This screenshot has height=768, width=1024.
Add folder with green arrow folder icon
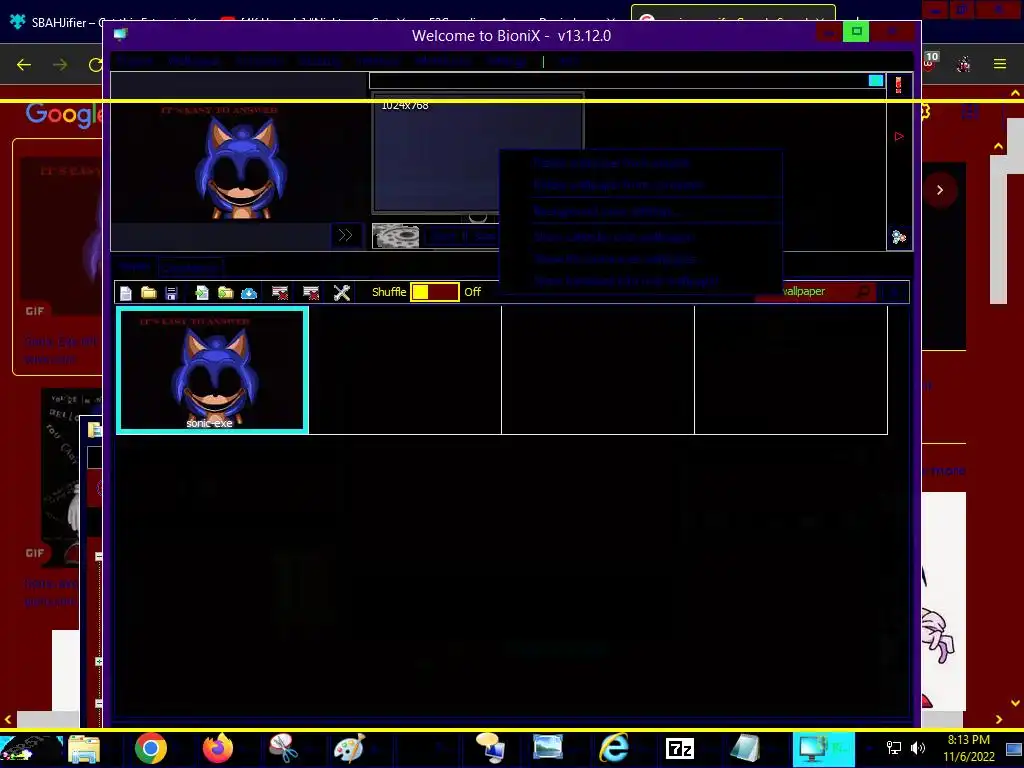coord(225,293)
